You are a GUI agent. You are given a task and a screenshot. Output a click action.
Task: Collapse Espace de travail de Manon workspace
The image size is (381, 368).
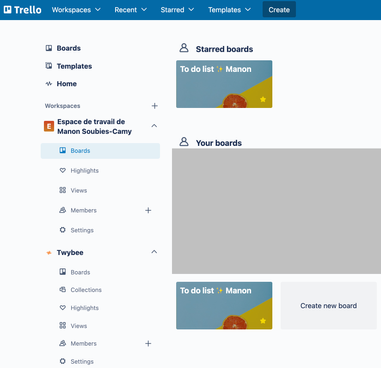(154, 126)
